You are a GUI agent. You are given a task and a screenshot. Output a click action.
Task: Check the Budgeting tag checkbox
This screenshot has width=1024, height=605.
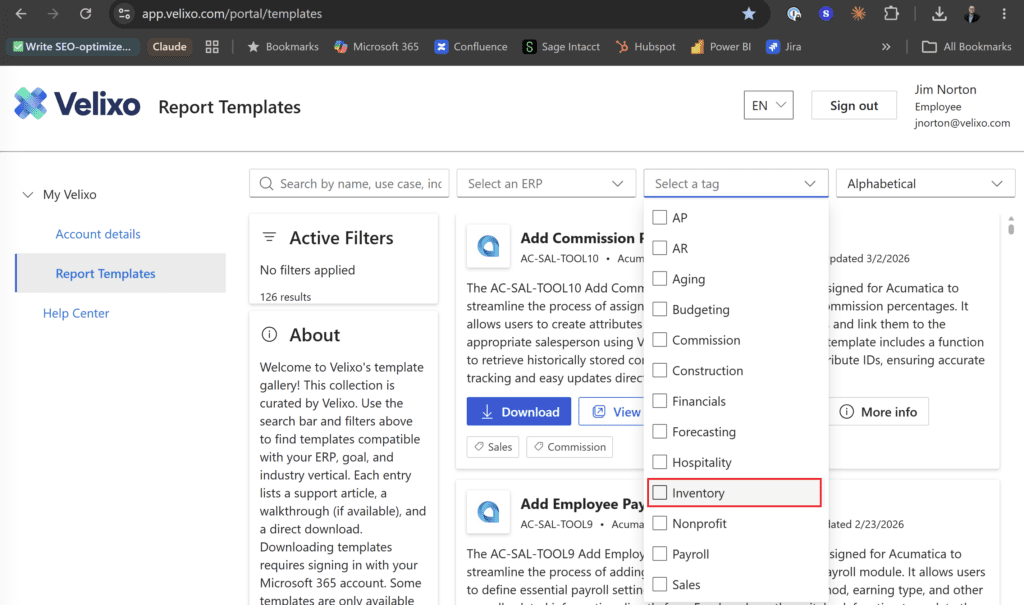pos(660,309)
